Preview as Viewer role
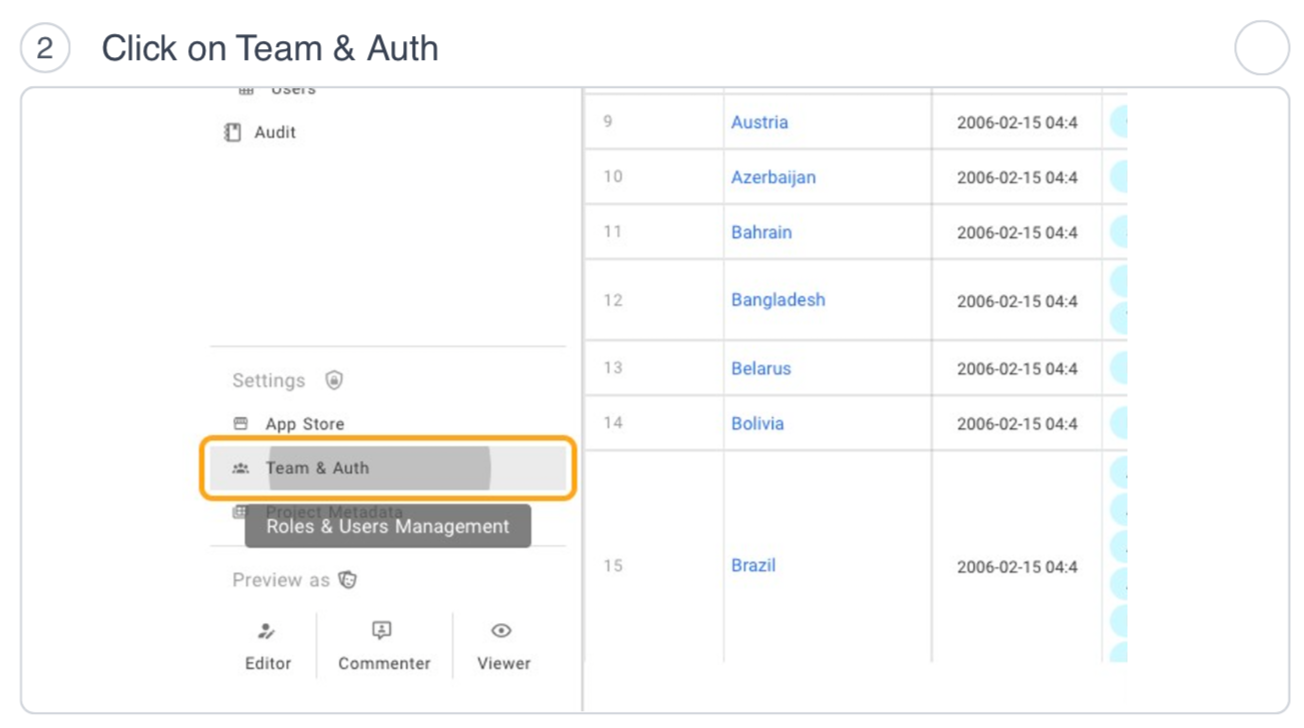The width and height of the screenshot is (1304, 728). (503, 646)
